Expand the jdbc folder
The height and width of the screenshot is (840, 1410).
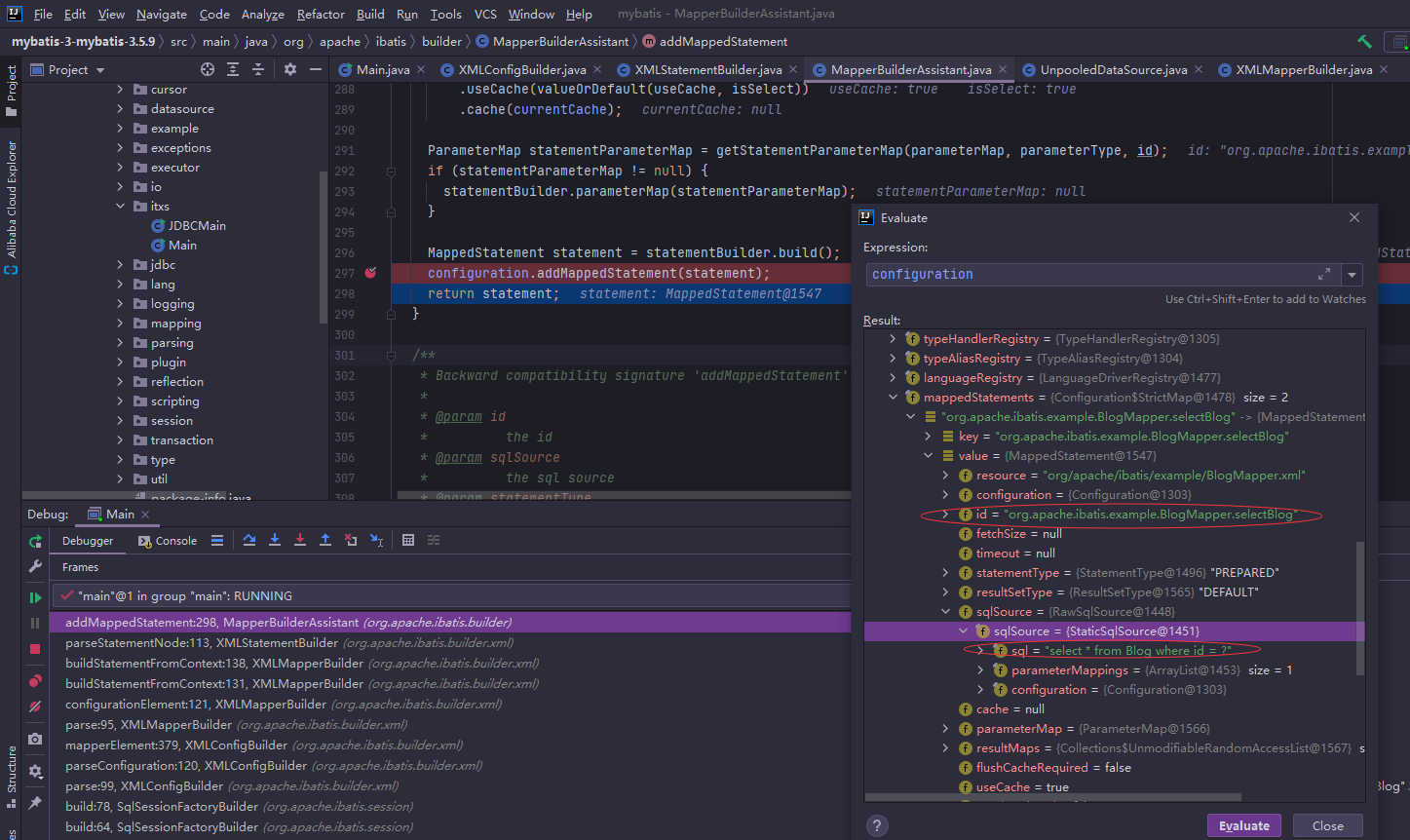(x=121, y=265)
